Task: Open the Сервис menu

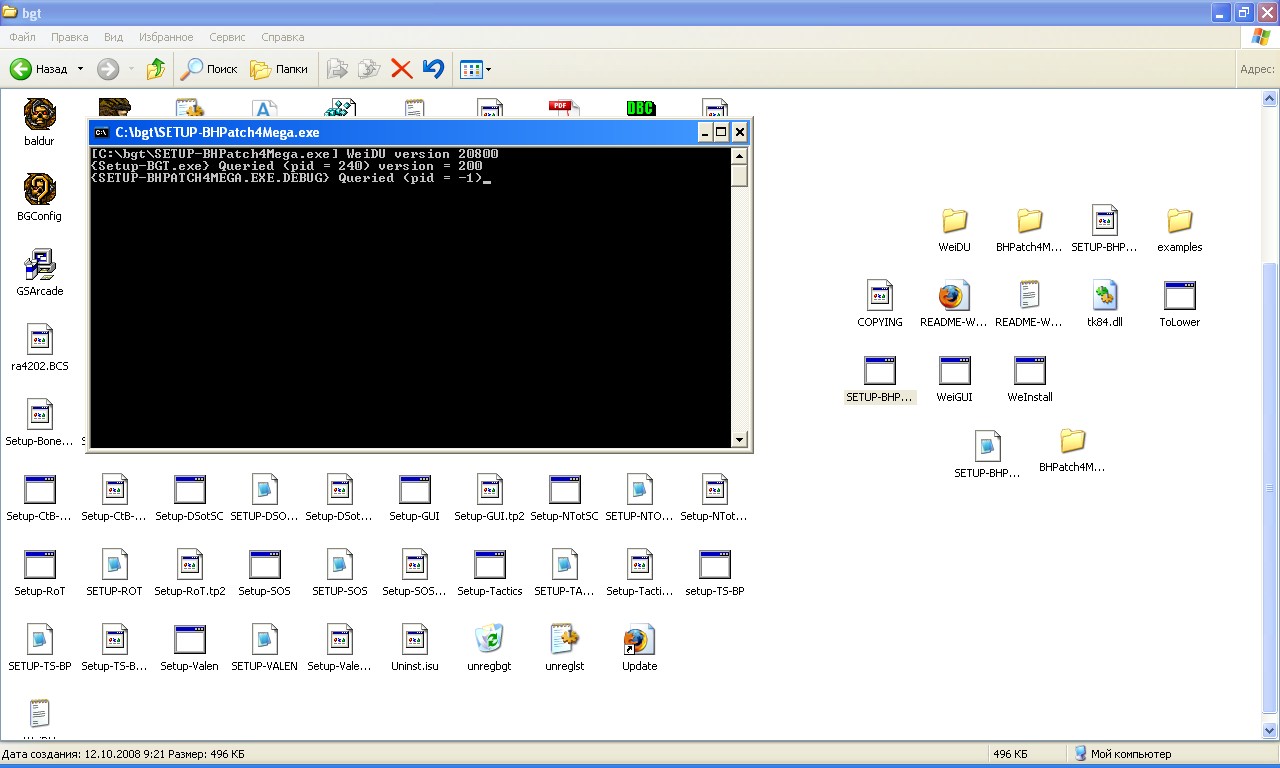Action: coord(227,37)
